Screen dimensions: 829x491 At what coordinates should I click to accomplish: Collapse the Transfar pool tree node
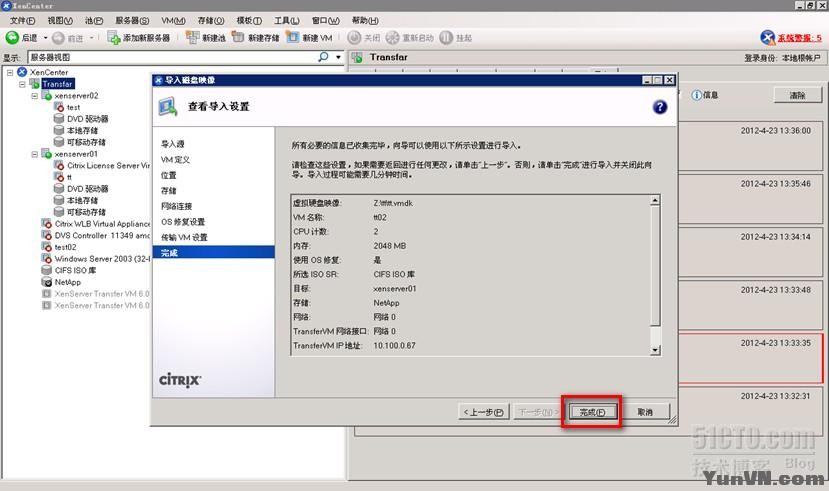coord(22,84)
